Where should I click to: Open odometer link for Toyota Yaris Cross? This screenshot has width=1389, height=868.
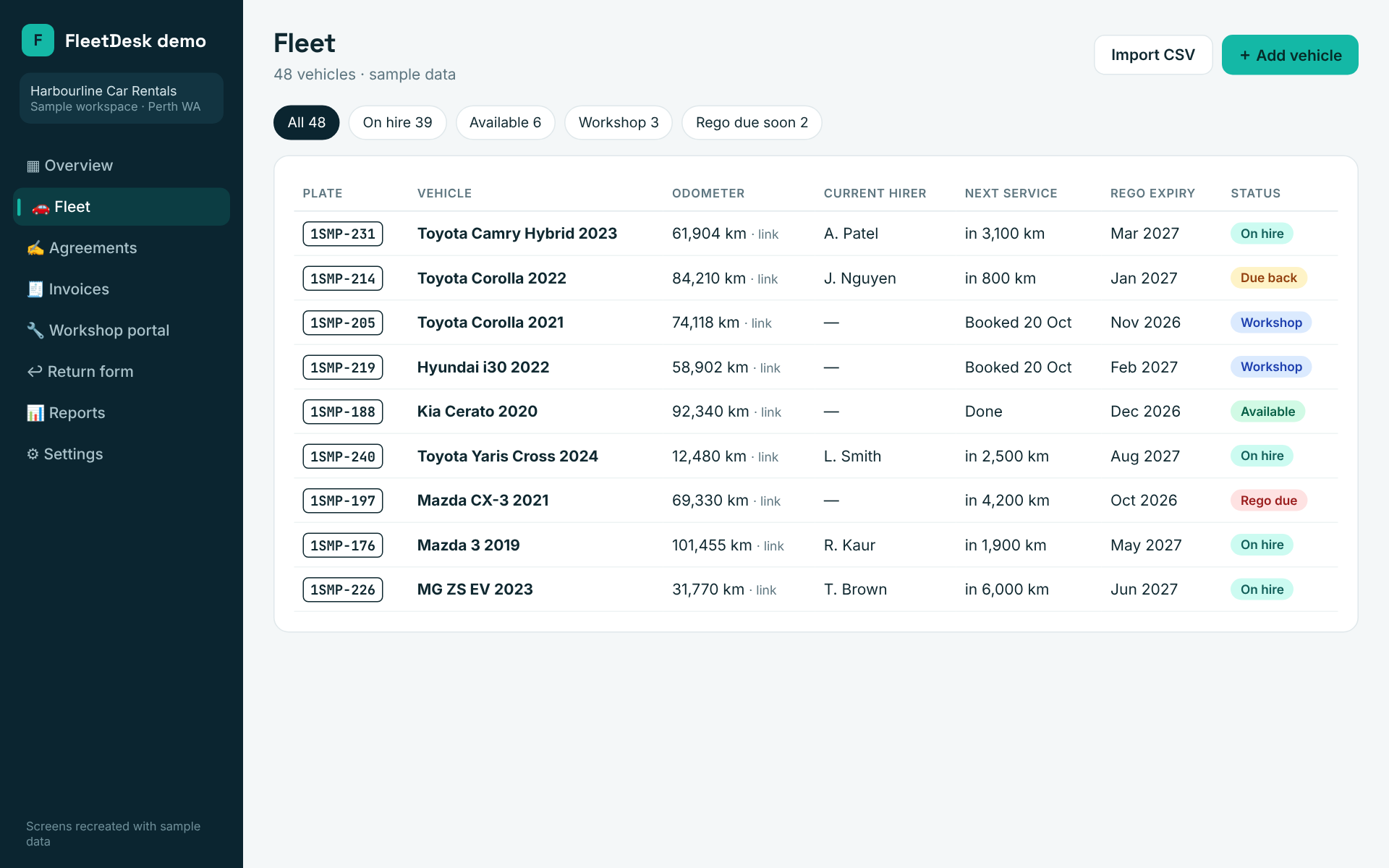coord(768,457)
